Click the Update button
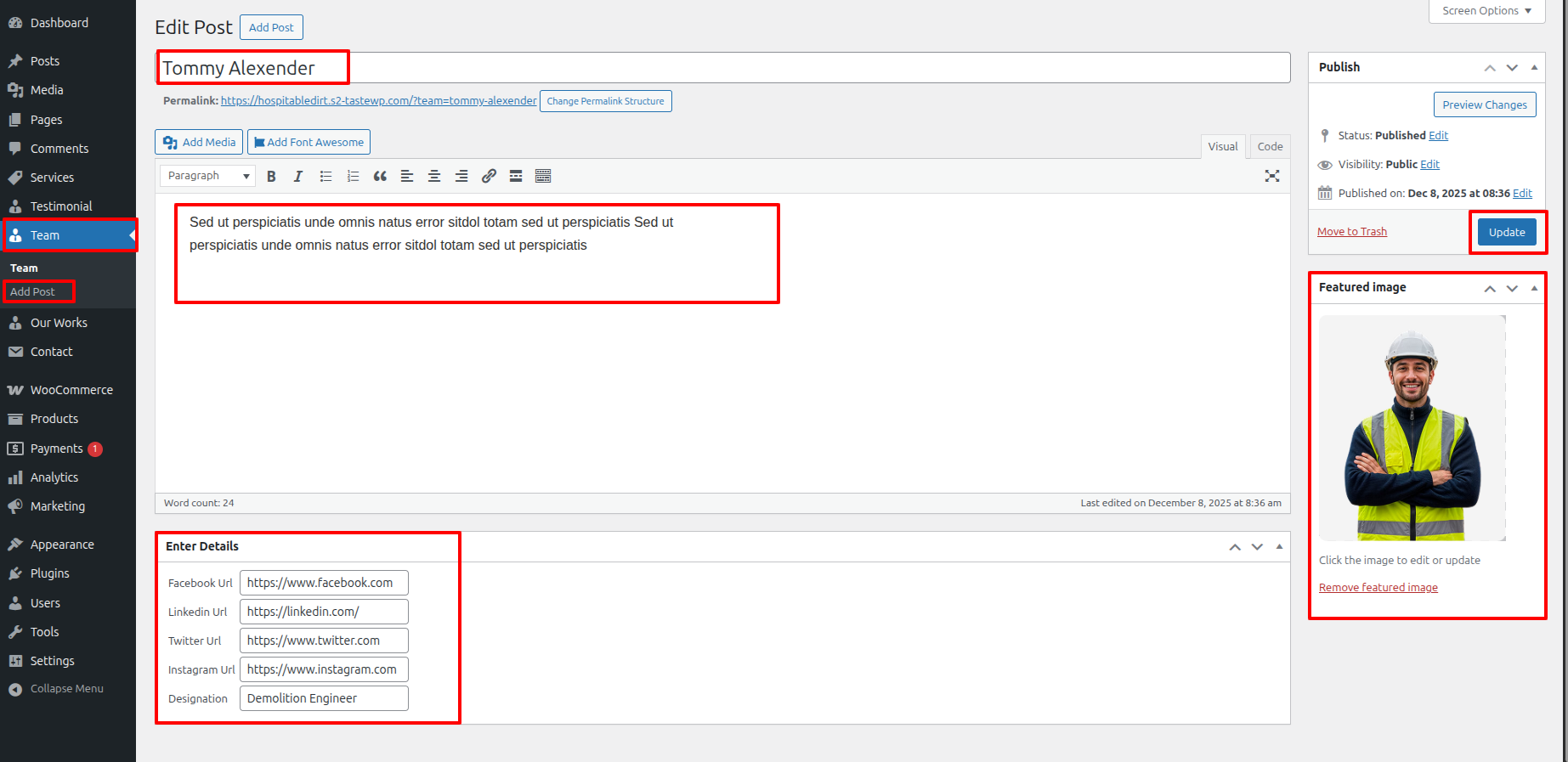This screenshot has height=762, width=1568. tap(1506, 232)
